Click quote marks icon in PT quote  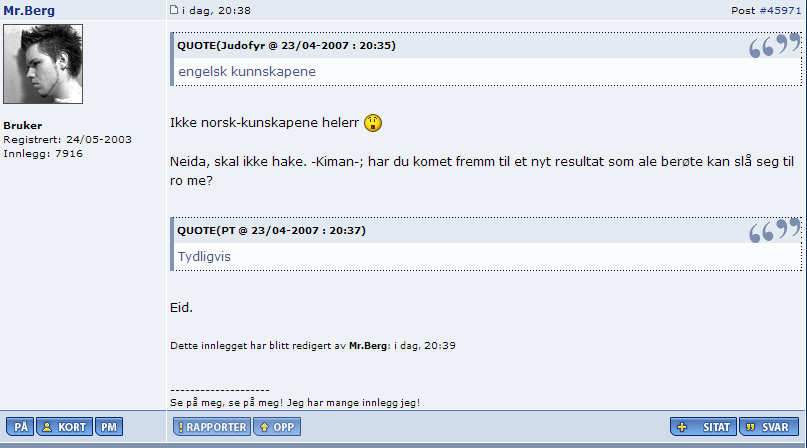click(775, 230)
